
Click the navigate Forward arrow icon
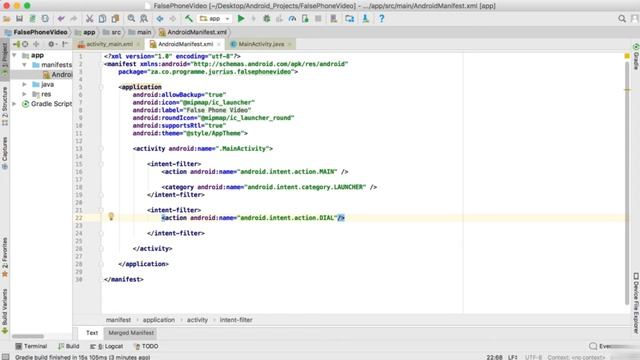pyautogui.click(x=173, y=19)
